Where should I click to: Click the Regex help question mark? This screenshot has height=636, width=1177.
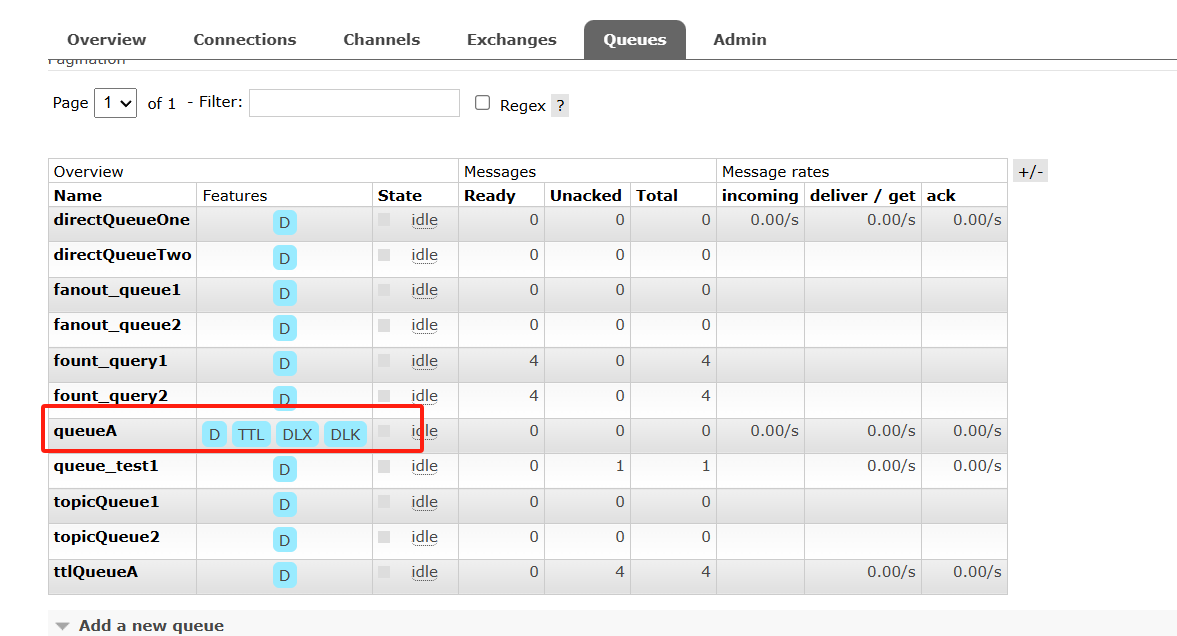click(560, 106)
